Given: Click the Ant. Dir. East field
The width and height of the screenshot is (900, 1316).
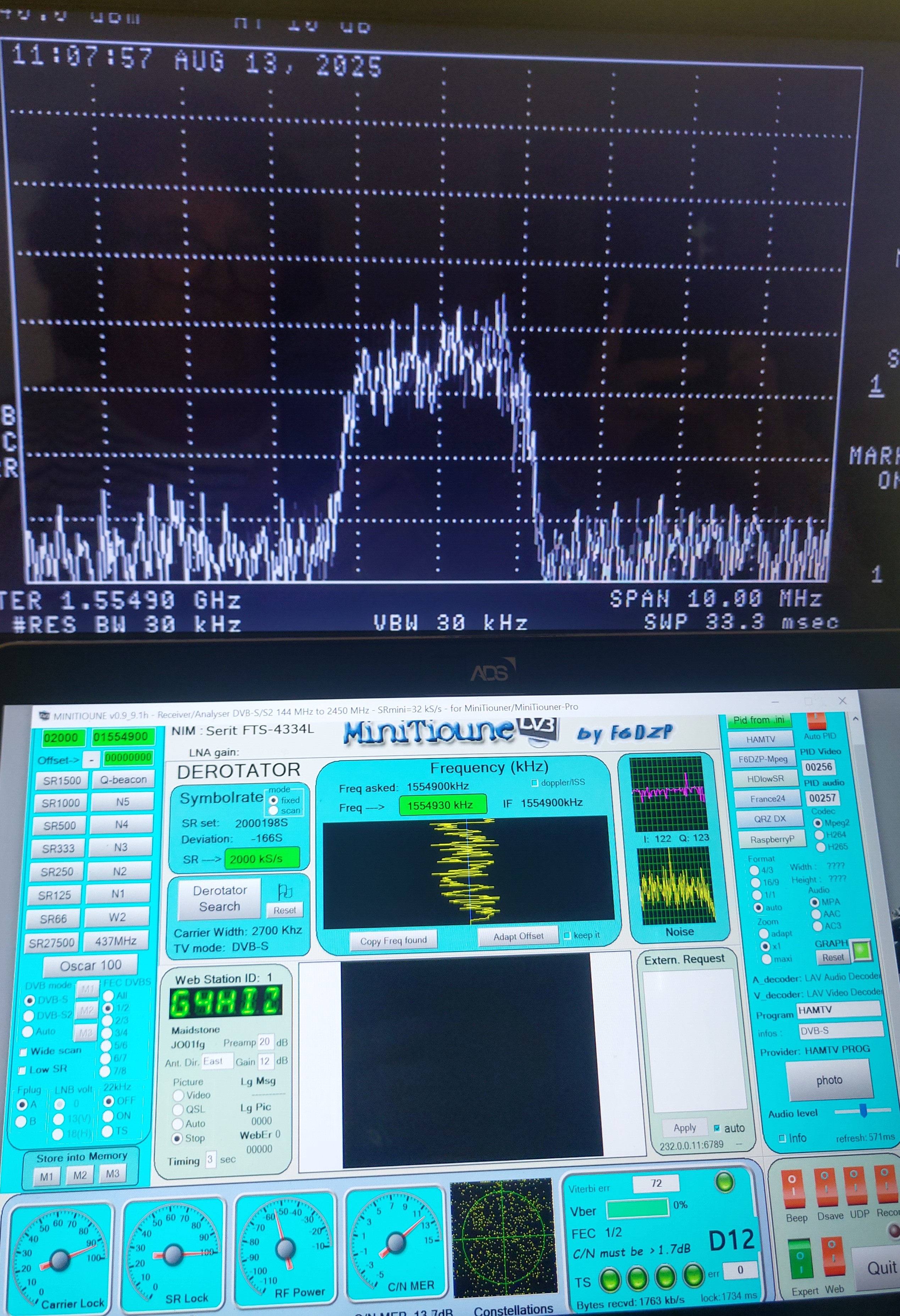Looking at the screenshot, I should (x=217, y=1061).
